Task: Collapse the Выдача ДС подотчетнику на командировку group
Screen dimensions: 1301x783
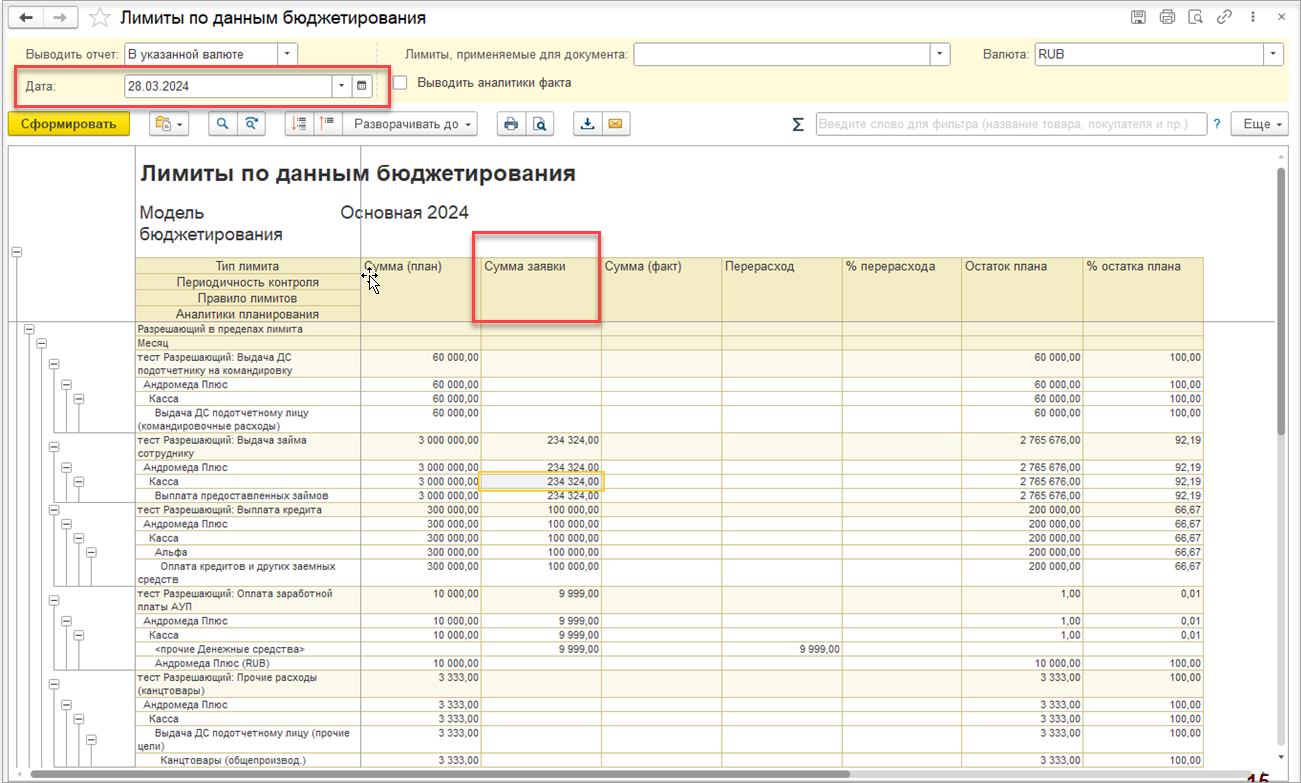Action: pyautogui.click(x=54, y=364)
